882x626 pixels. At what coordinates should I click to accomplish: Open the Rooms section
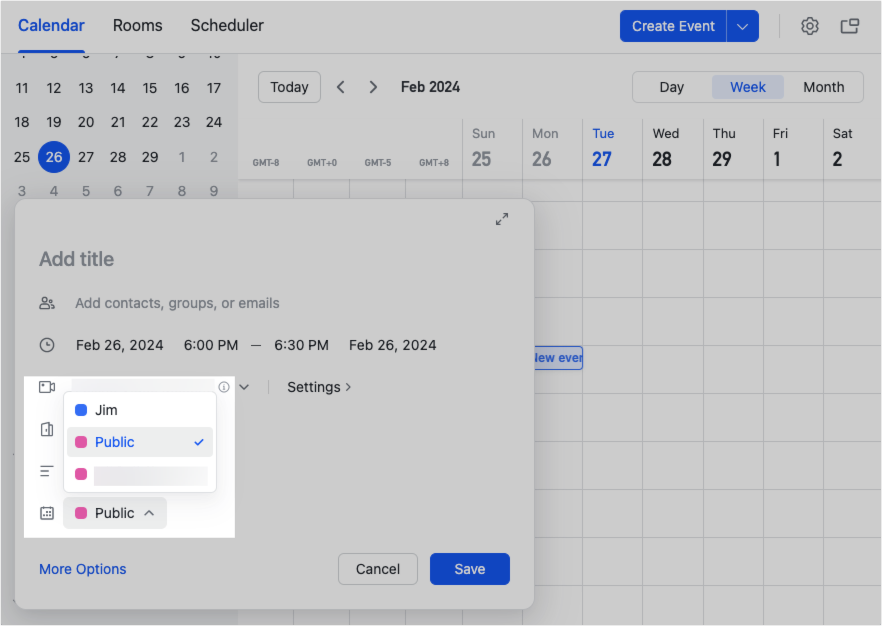coord(137,26)
